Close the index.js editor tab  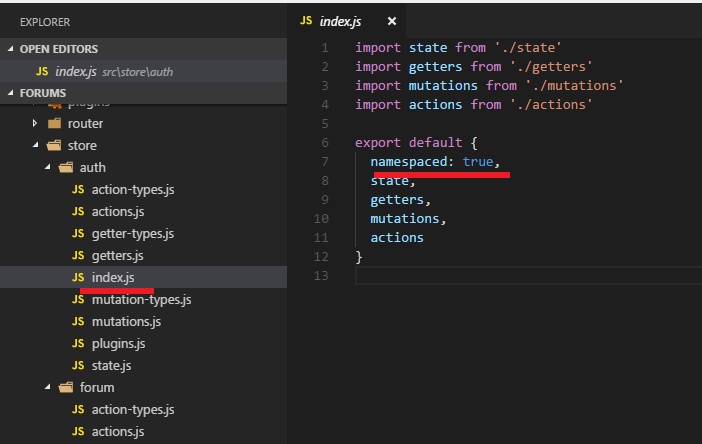392,21
